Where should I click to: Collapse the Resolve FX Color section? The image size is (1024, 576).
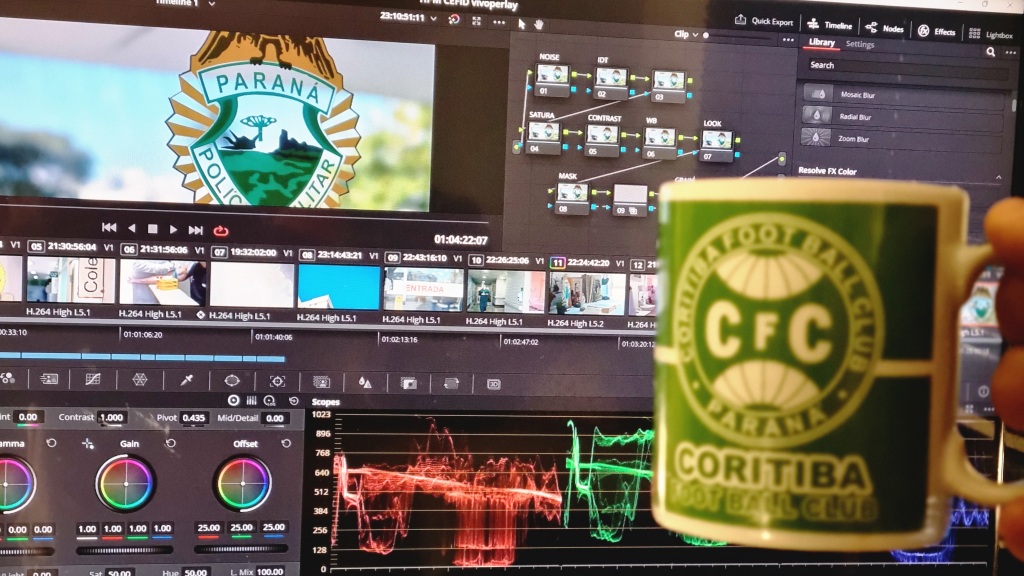click(x=999, y=178)
